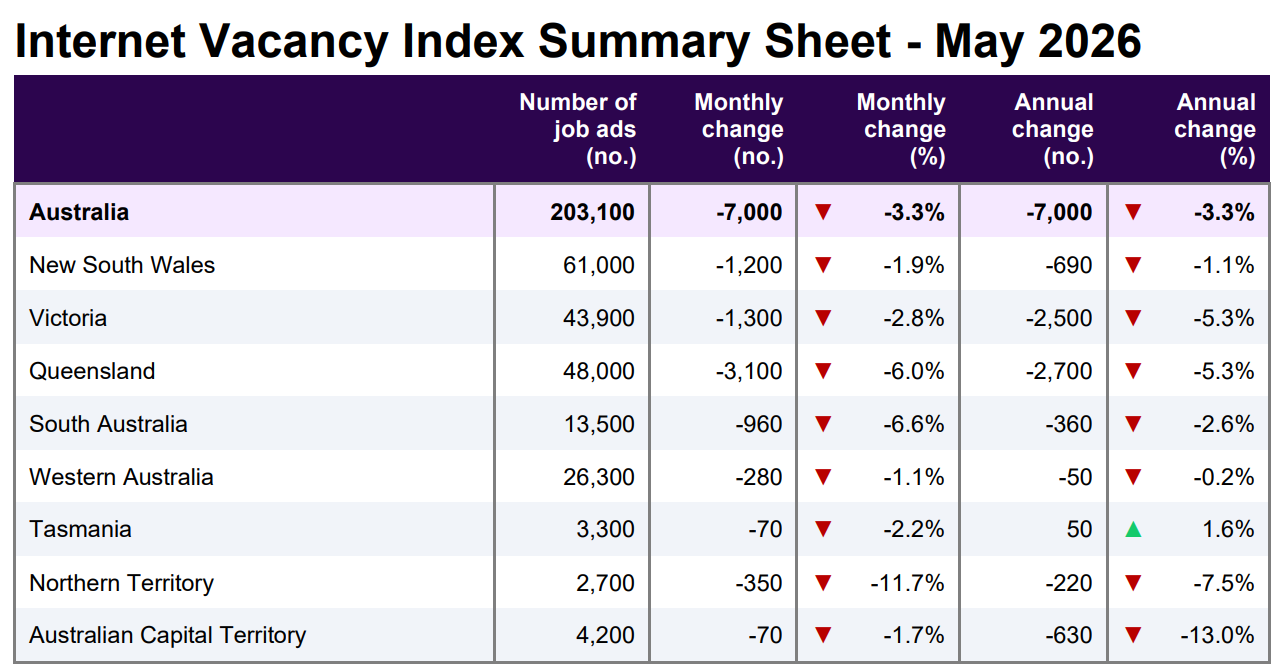Click the Monthly change (no.) column header
1279x669 pixels.
click(x=739, y=129)
